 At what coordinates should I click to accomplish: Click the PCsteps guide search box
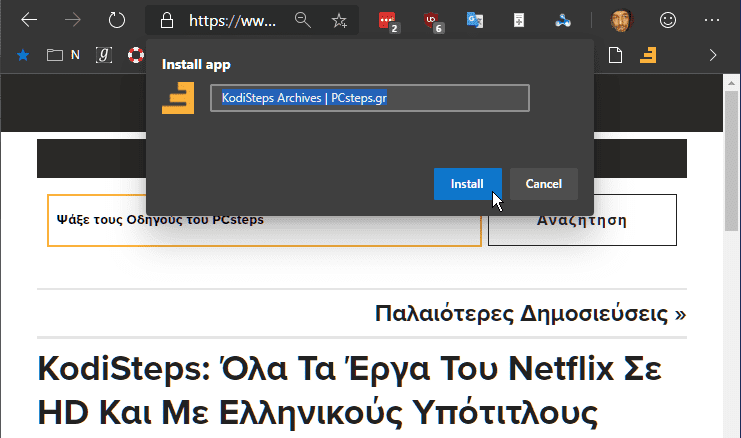point(264,220)
